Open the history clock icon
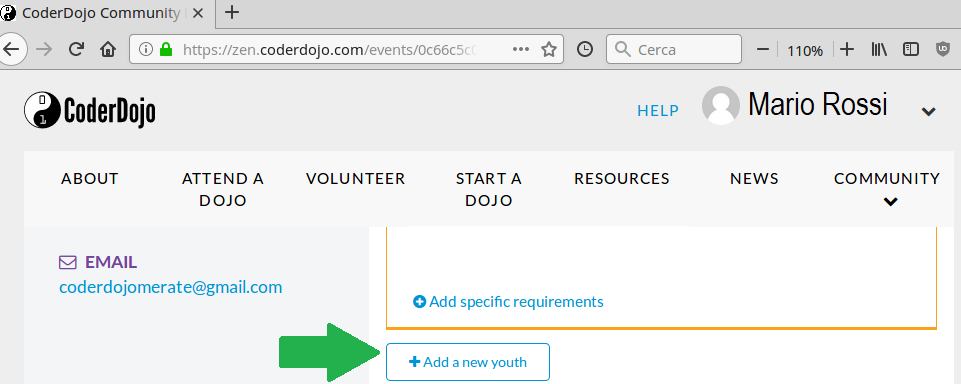 click(x=585, y=50)
